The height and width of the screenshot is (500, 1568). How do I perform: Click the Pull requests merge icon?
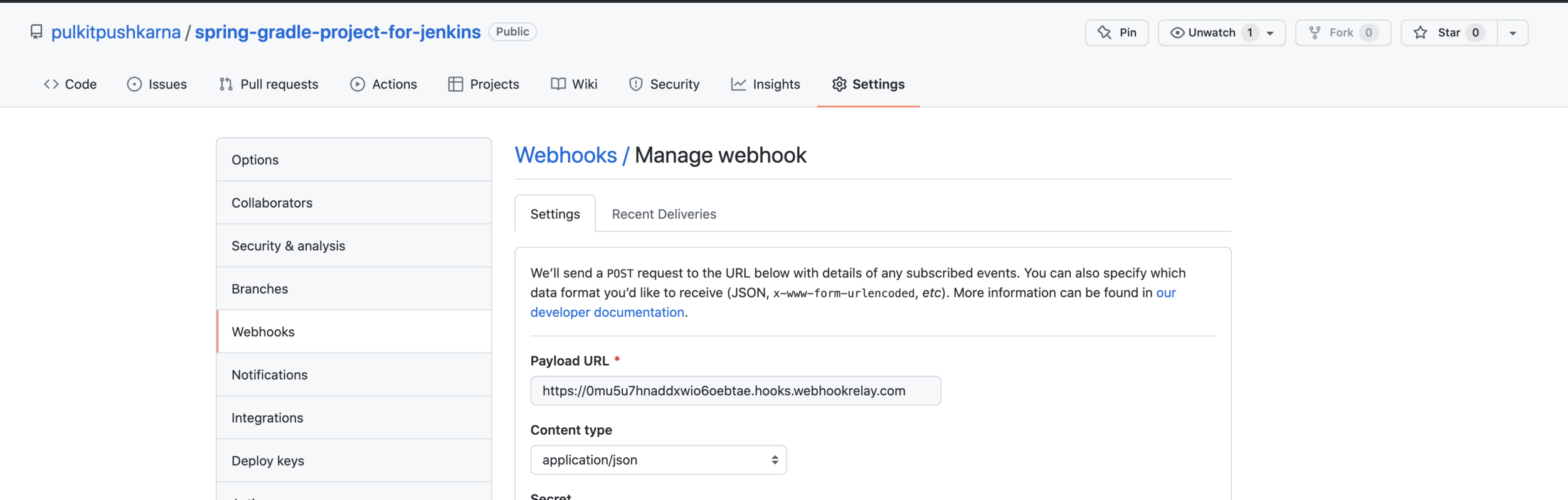(x=226, y=84)
